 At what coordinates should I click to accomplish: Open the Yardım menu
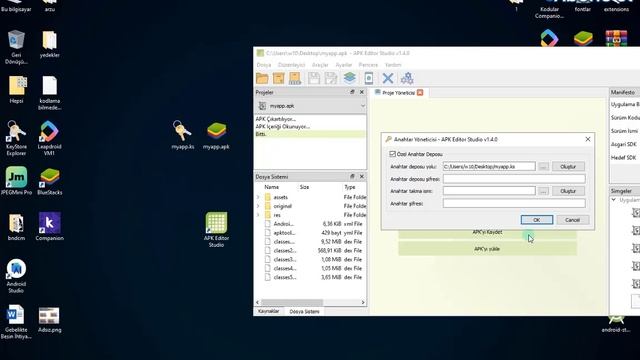393,65
